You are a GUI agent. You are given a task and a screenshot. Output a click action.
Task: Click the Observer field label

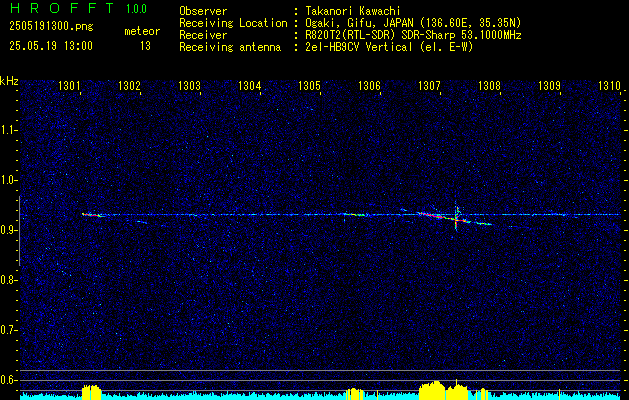[203, 11]
